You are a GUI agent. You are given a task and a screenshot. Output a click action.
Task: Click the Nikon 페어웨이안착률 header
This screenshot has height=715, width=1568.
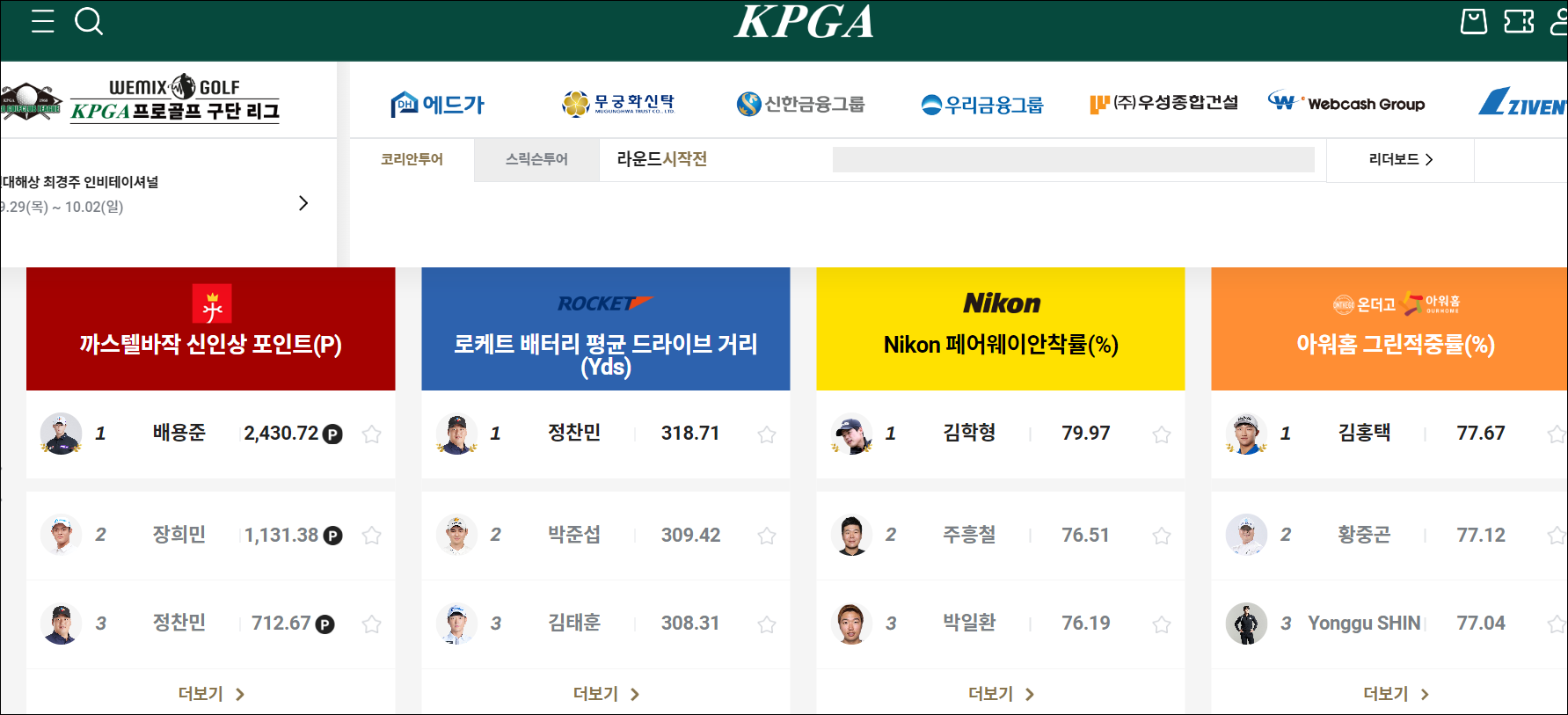(1001, 328)
